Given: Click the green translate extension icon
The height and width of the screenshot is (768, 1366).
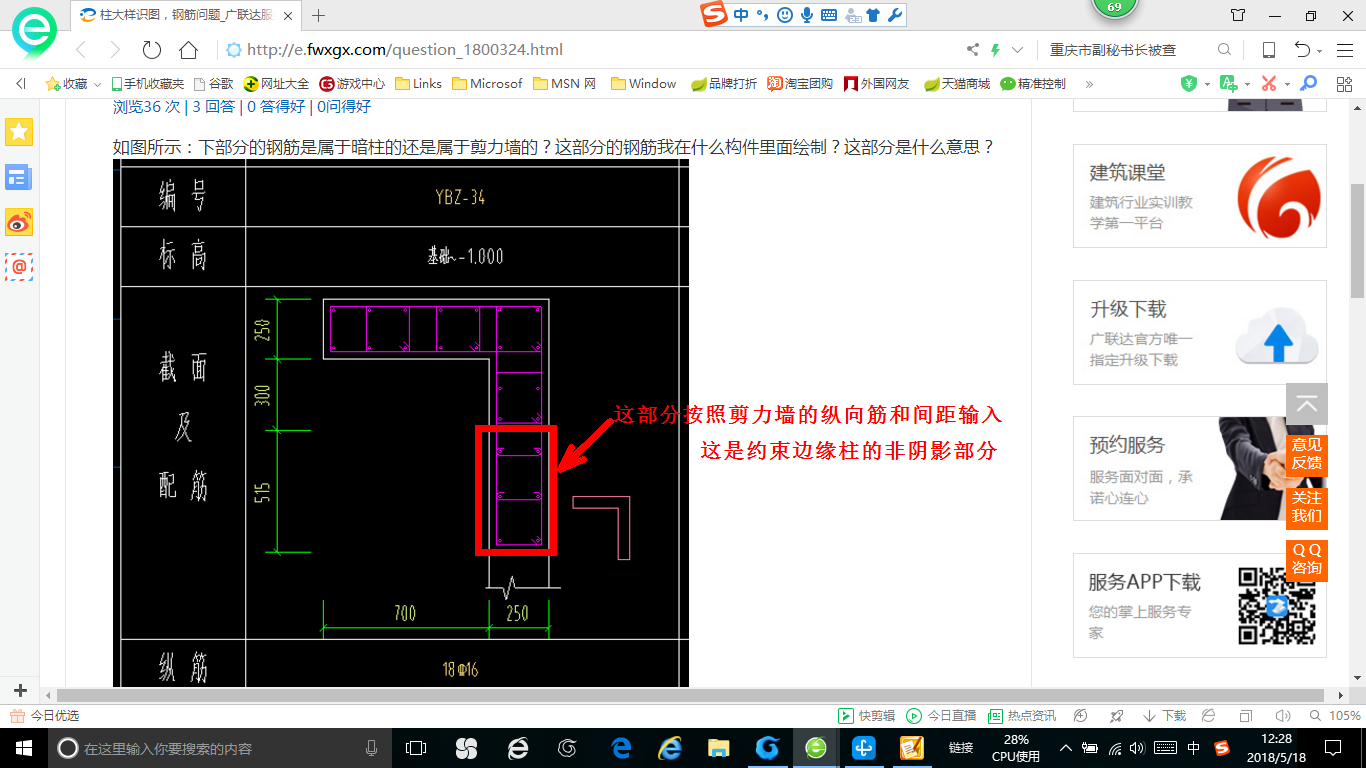Looking at the screenshot, I should [x=1229, y=84].
